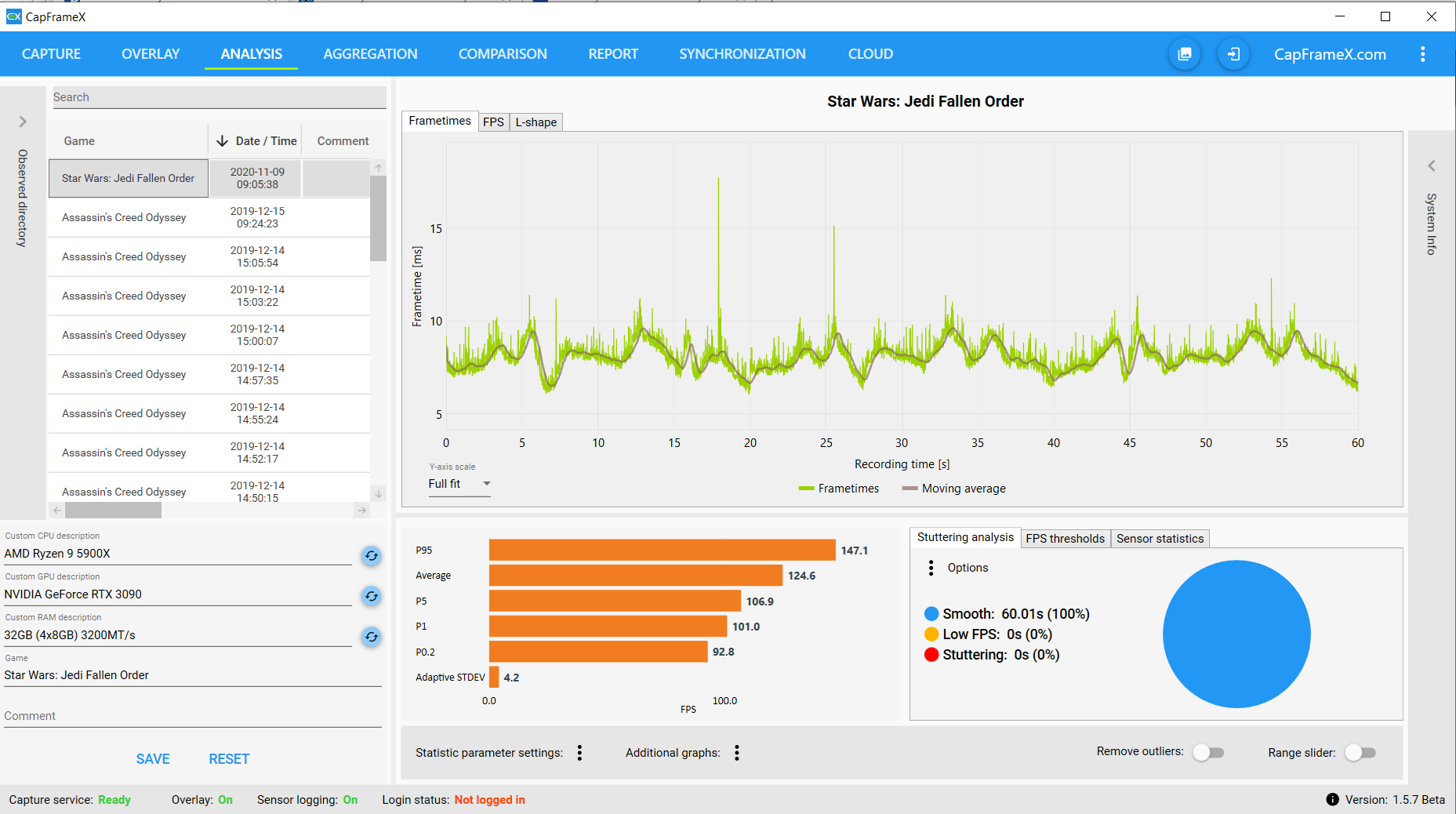Switch to the Capture tab
This screenshot has height=814, width=1456.
point(51,54)
